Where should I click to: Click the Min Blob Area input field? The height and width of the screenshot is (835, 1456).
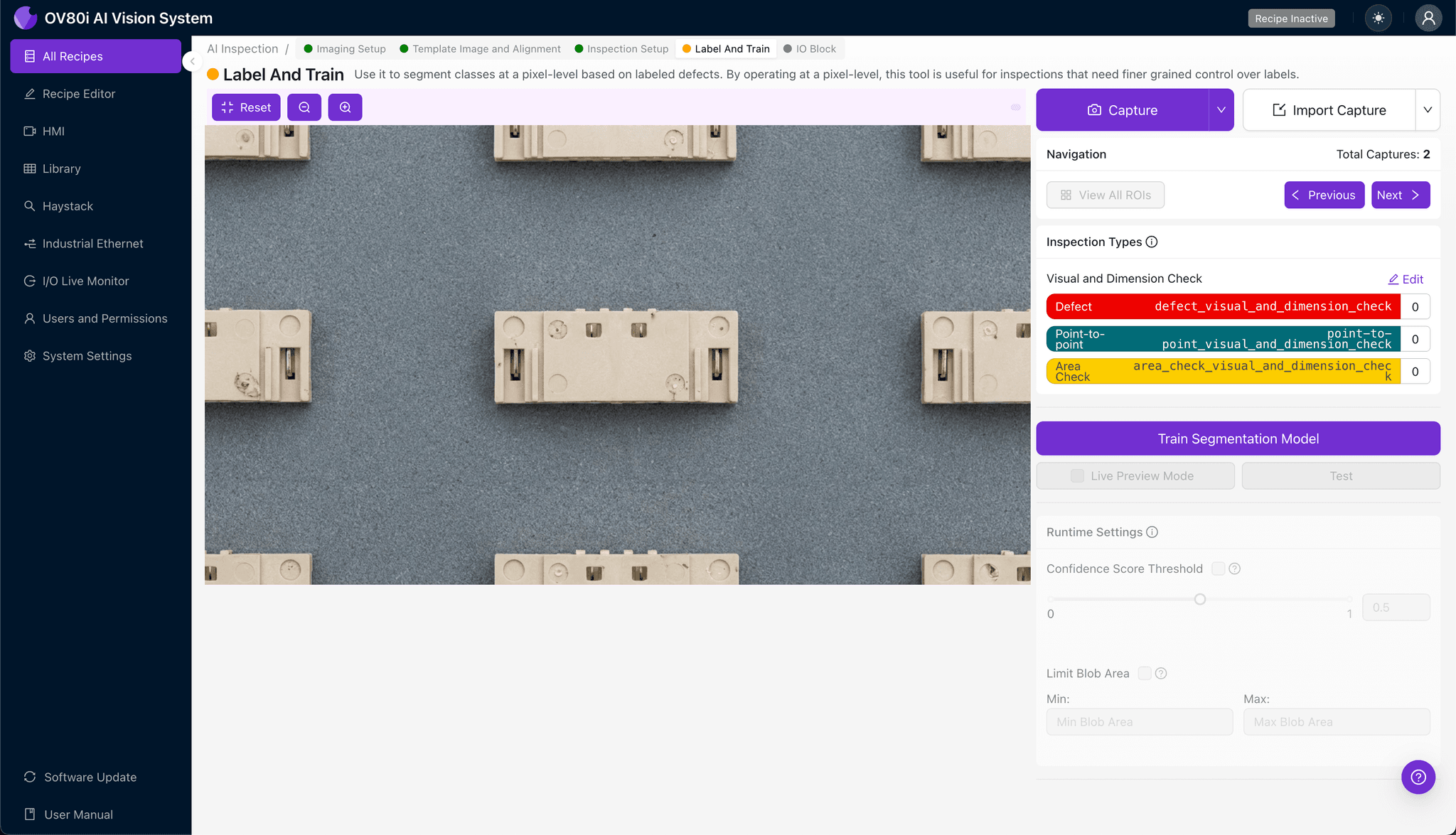pos(1139,721)
